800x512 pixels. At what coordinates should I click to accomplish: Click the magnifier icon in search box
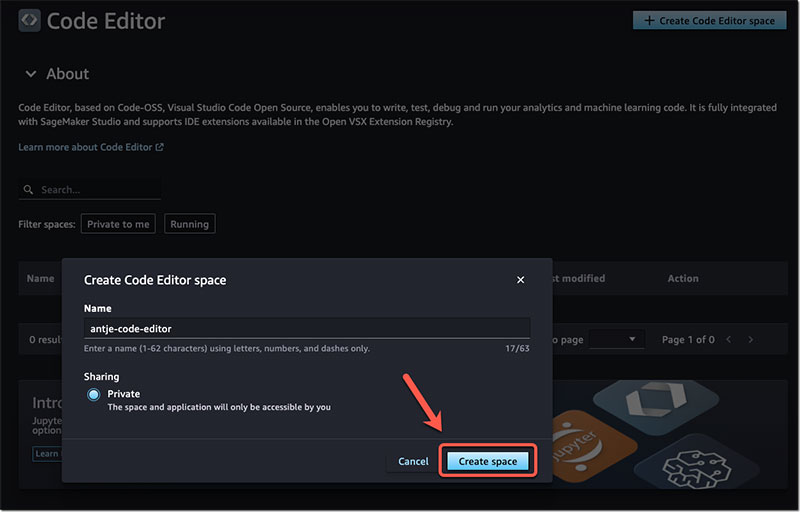30,190
